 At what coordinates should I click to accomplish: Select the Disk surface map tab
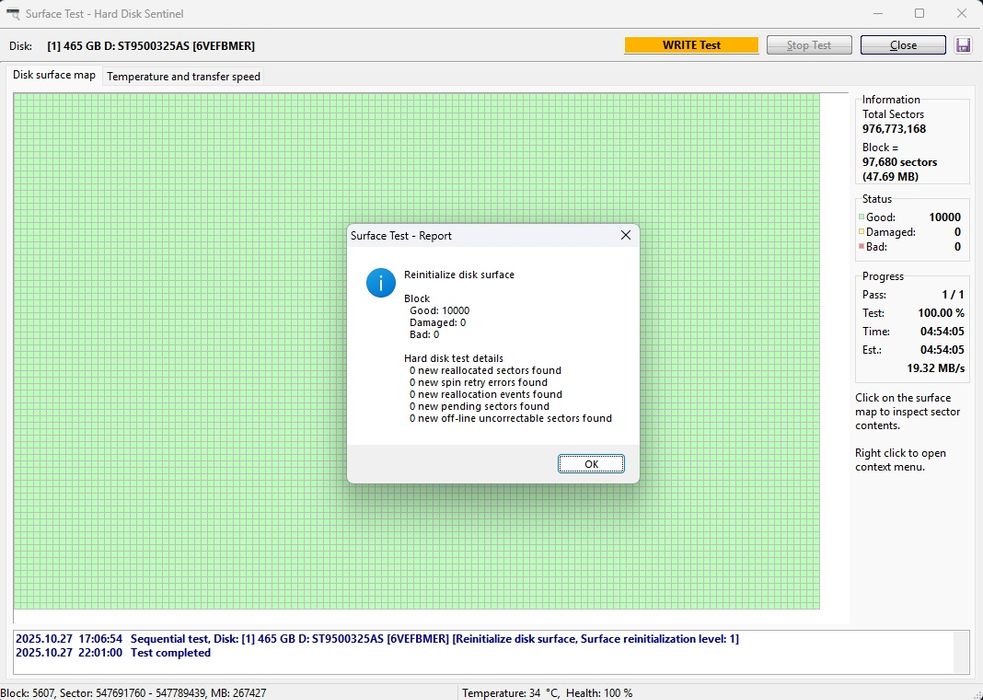pos(54,75)
